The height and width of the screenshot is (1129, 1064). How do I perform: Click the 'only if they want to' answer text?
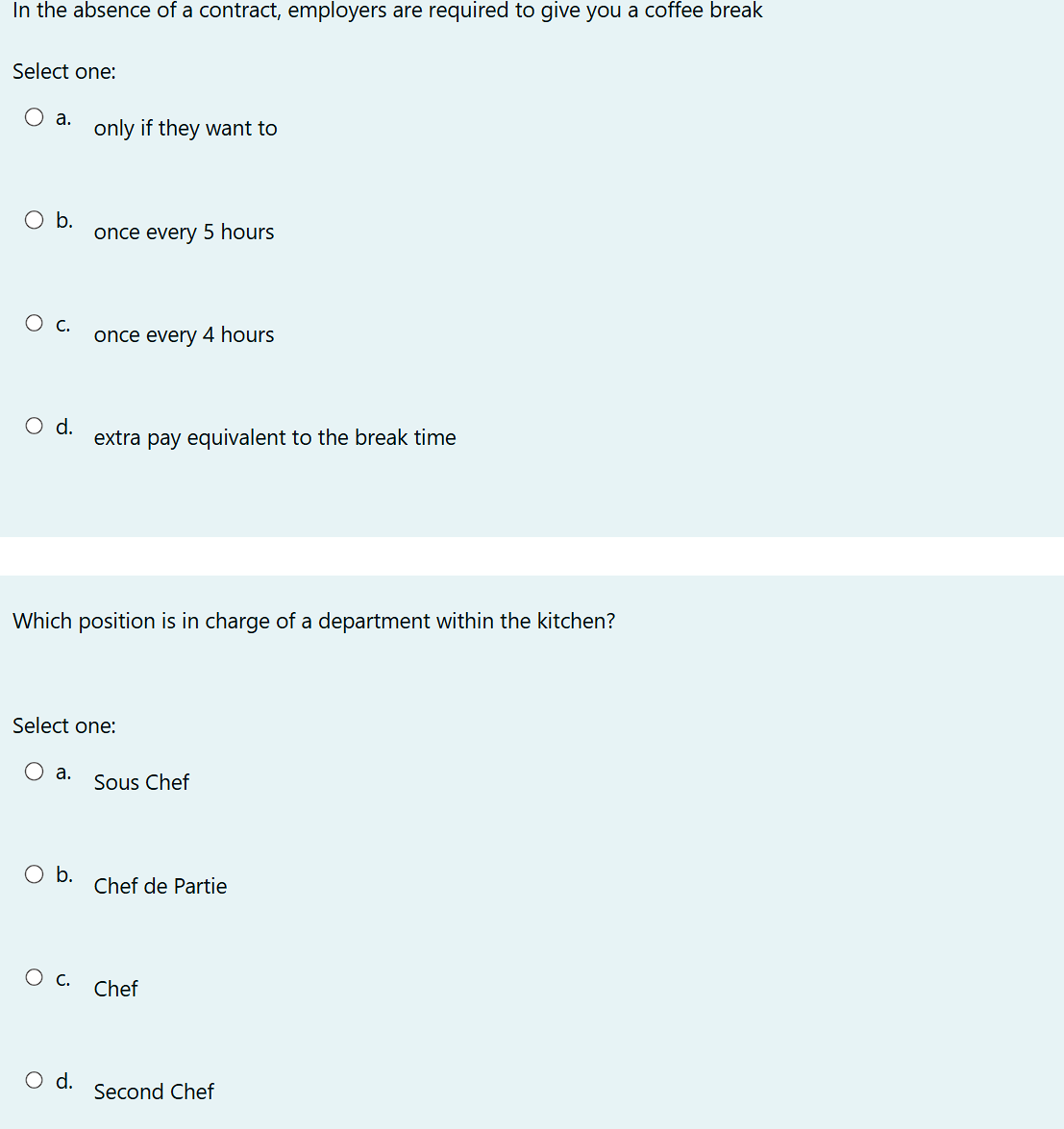[x=186, y=128]
